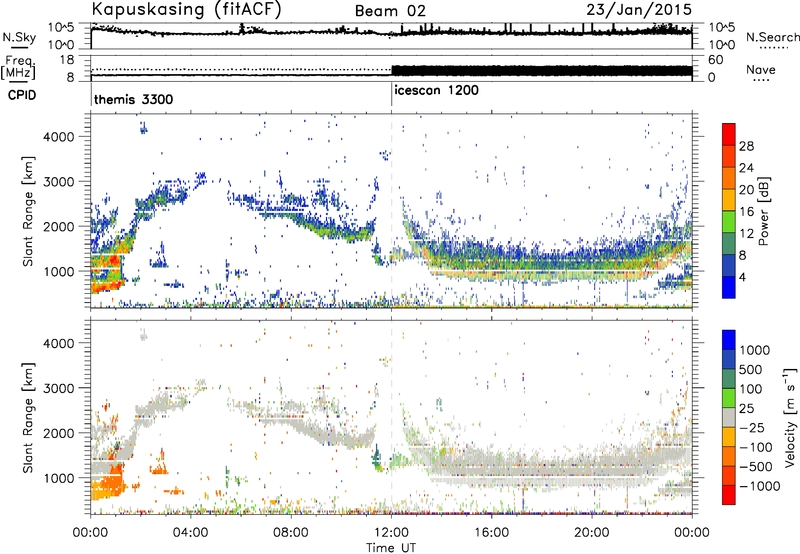The height and width of the screenshot is (554, 800).
Task: Click the '18' tick on frequency axis
Action: (x=67, y=59)
